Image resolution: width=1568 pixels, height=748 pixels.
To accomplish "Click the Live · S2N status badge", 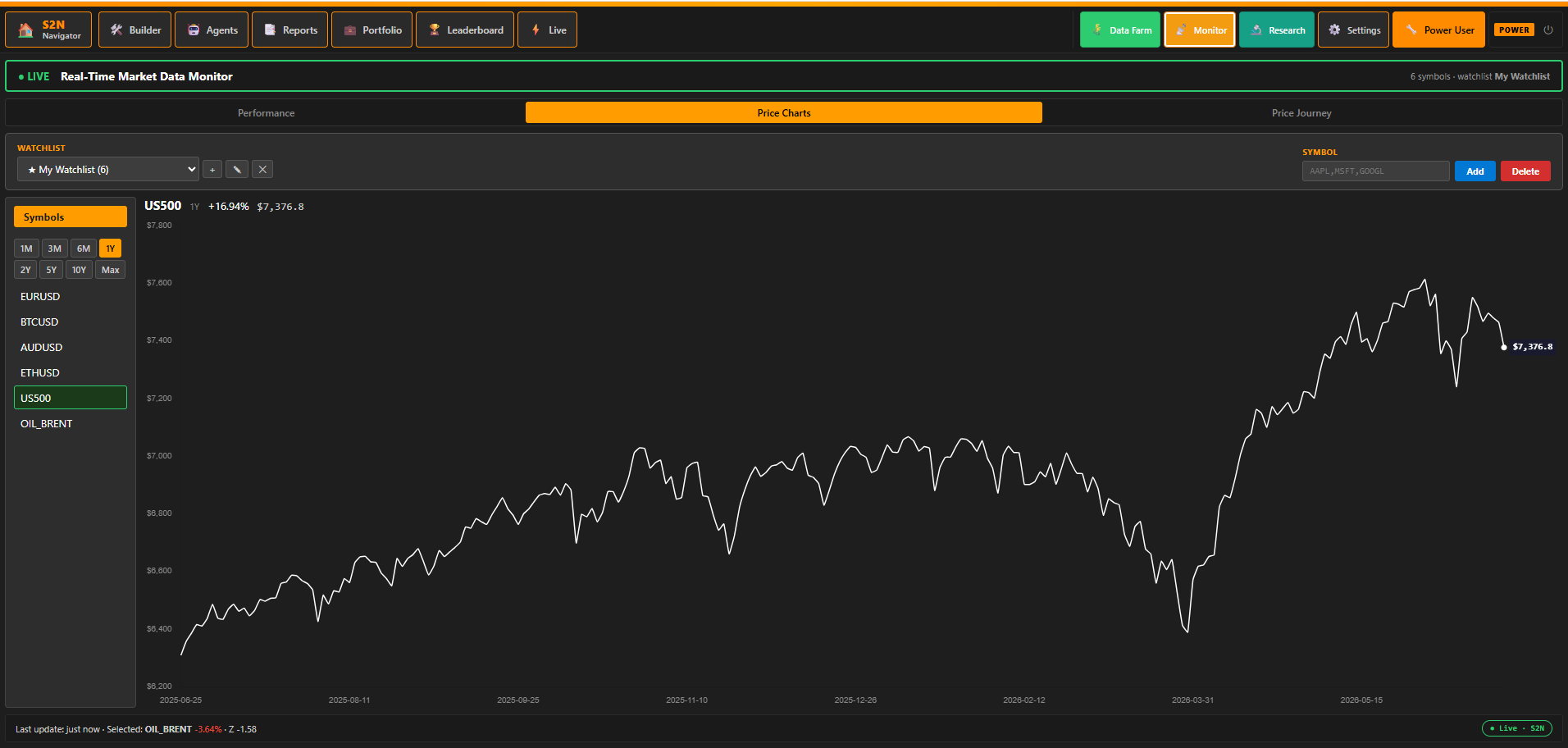I will point(1517,728).
